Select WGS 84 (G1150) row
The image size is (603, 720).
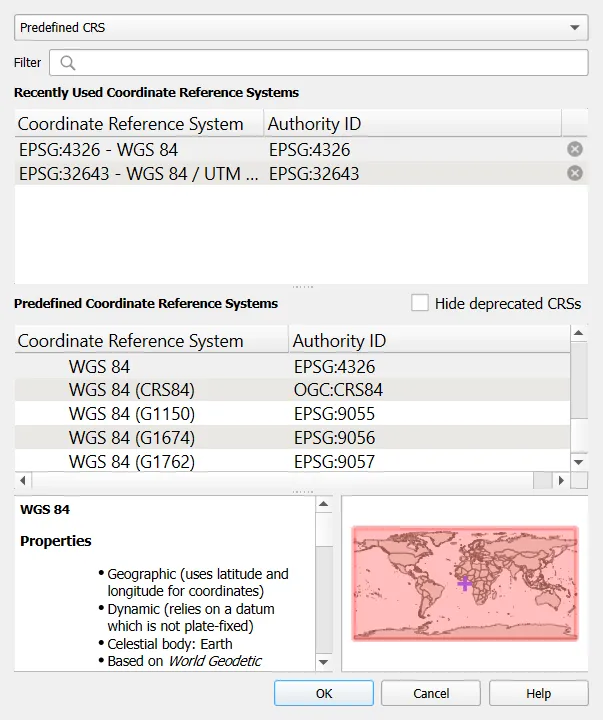click(x=292, y=414)
